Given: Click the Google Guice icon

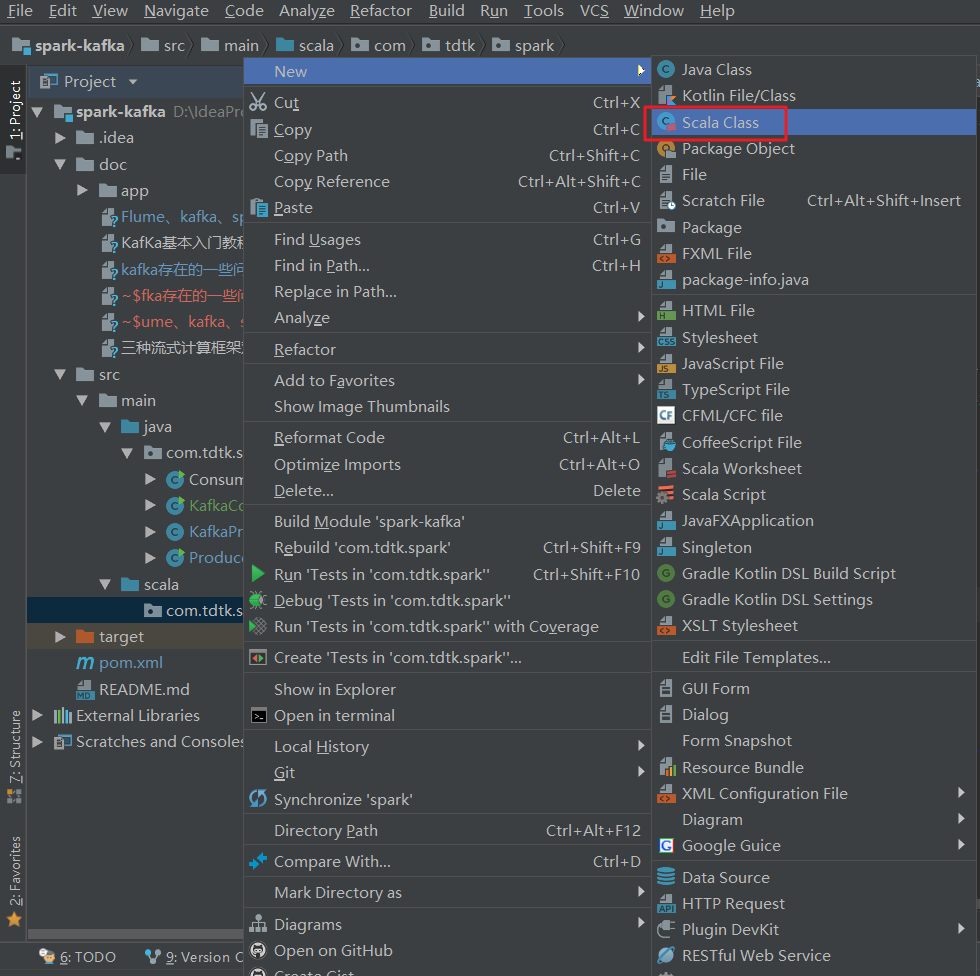Looking at the screenshot, I should pyautogui.click(x=666, y=845).
